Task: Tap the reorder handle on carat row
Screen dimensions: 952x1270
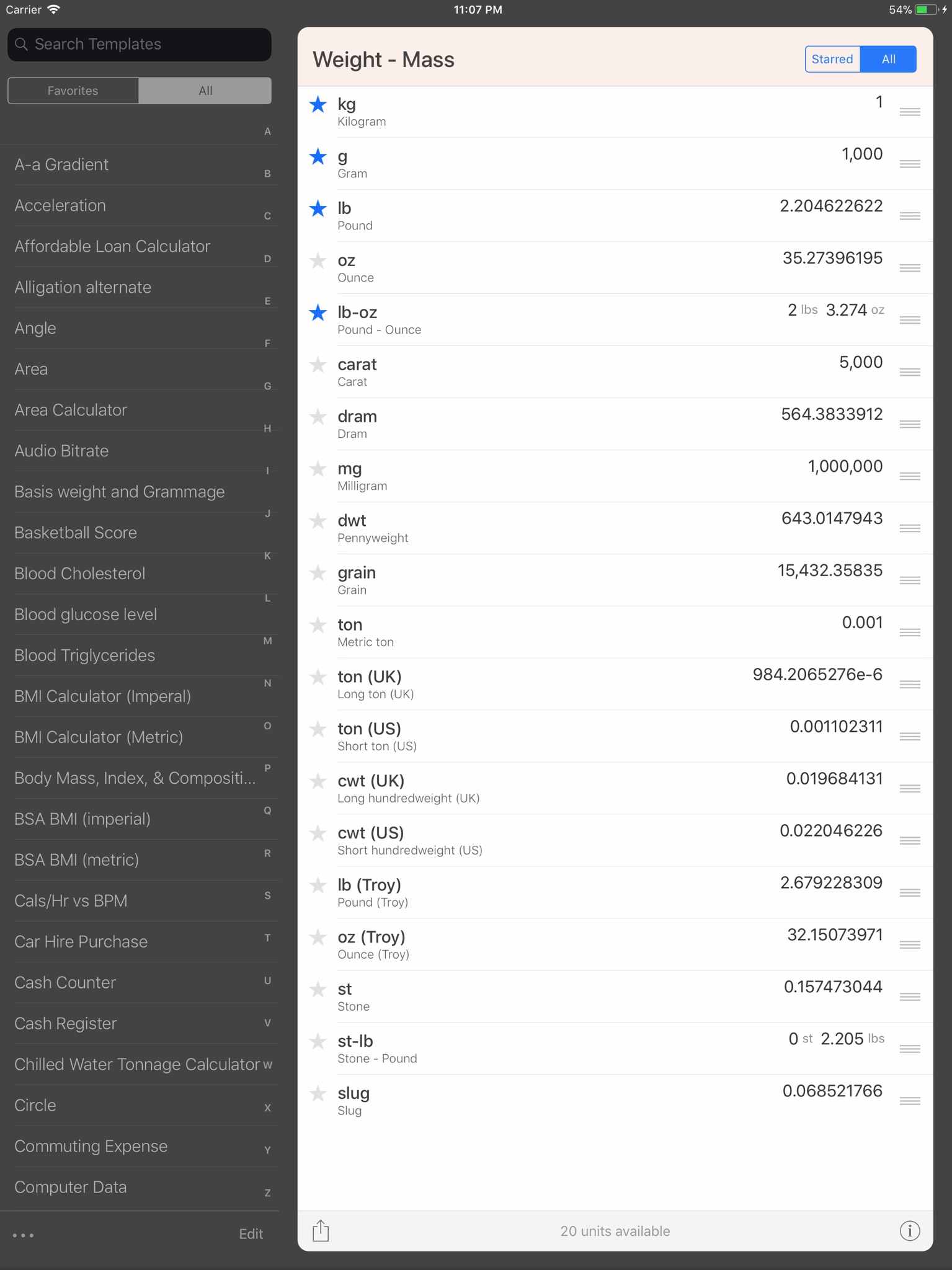Action: point(910,372)
